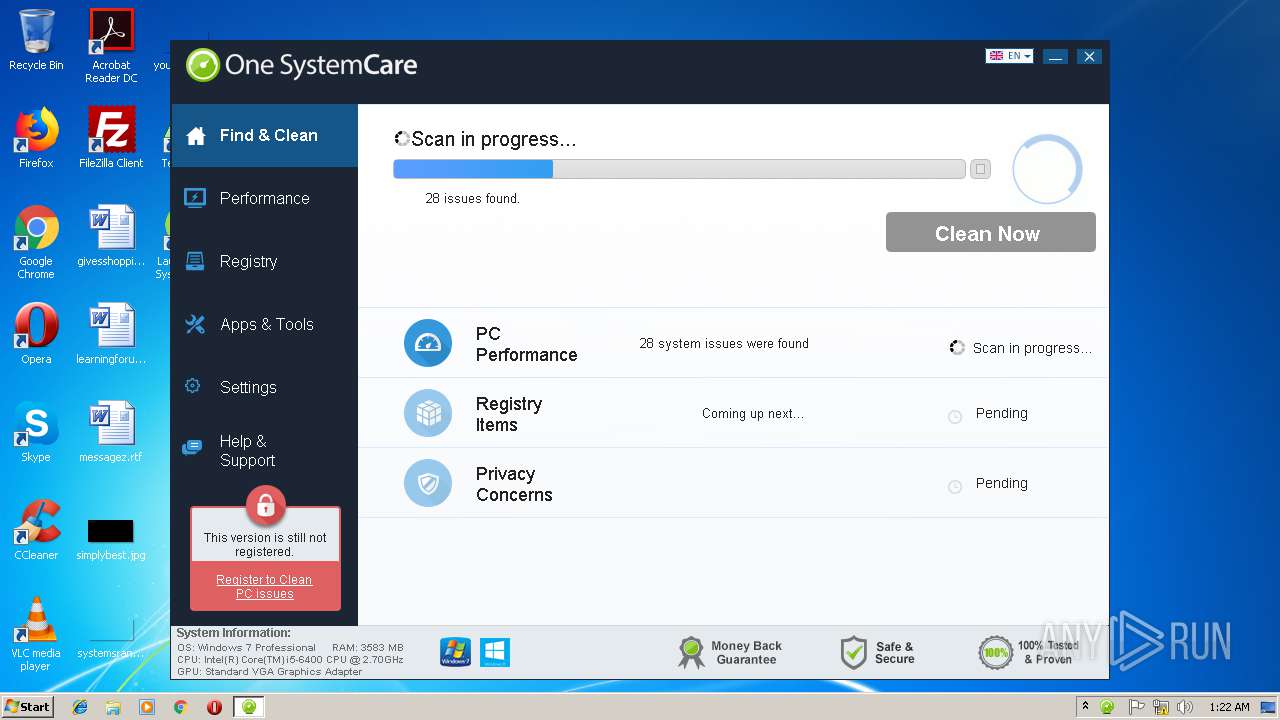Click the wrench tools icon in sidebar
The height and width of the screenshot is (720, 1280).
(195, 324)
